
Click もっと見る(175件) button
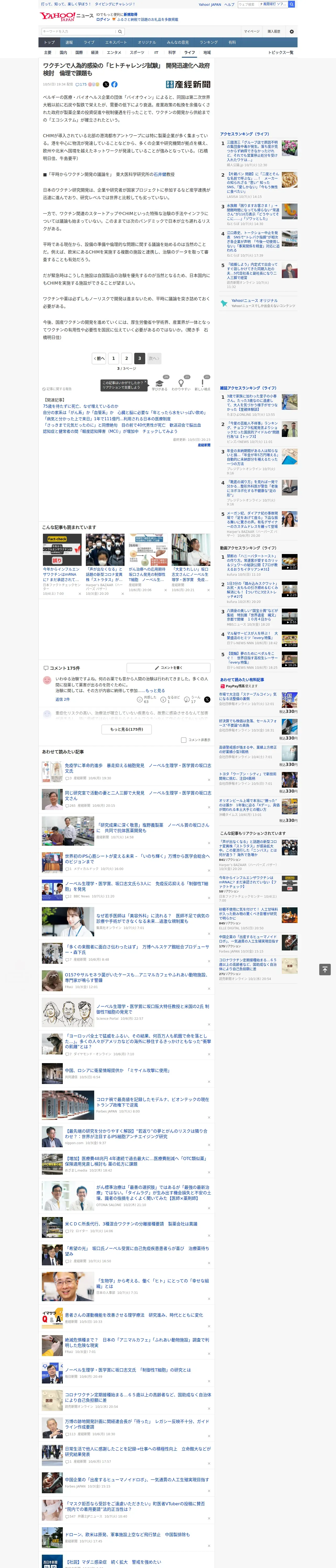[127, 729]
